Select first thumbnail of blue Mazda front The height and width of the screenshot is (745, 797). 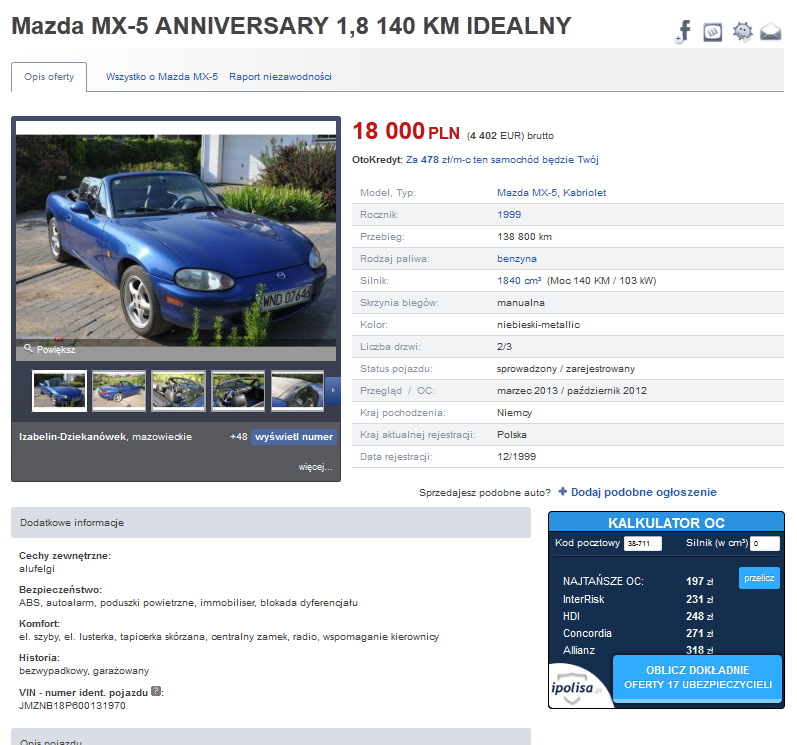coord(59,390)
